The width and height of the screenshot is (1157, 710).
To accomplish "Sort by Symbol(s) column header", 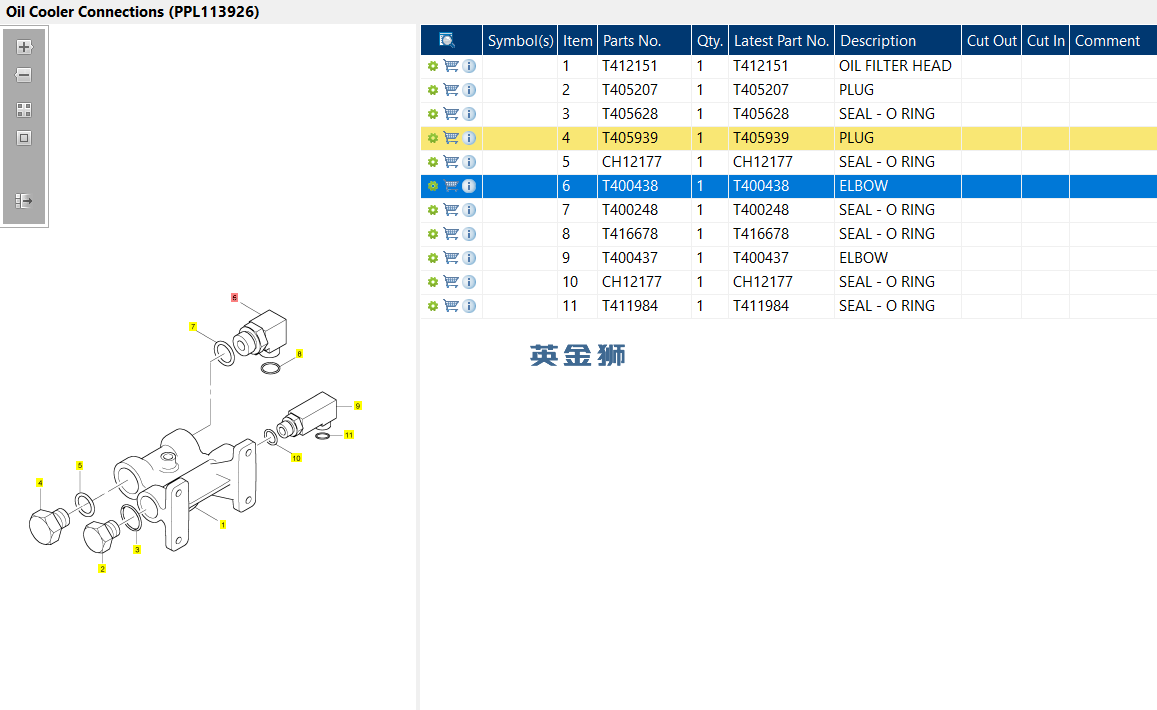I will [520, 41].
